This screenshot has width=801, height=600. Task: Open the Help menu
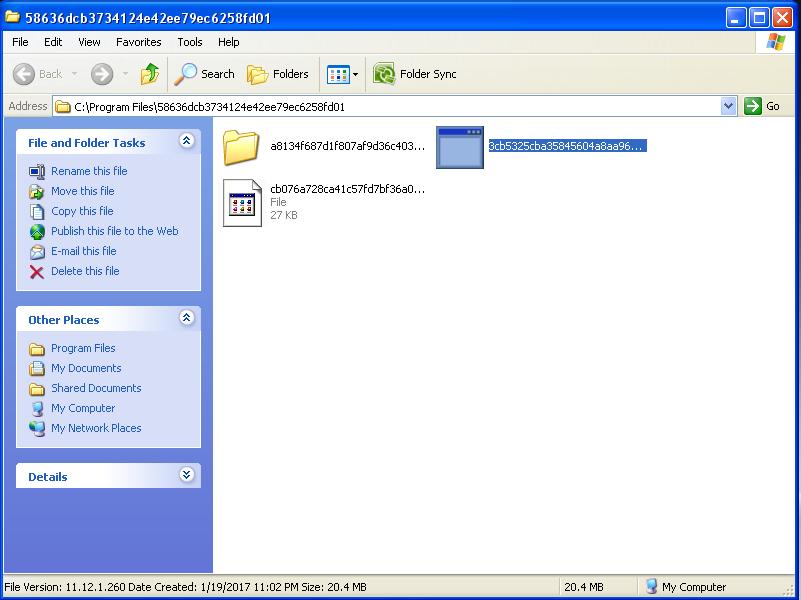[228, 42]
